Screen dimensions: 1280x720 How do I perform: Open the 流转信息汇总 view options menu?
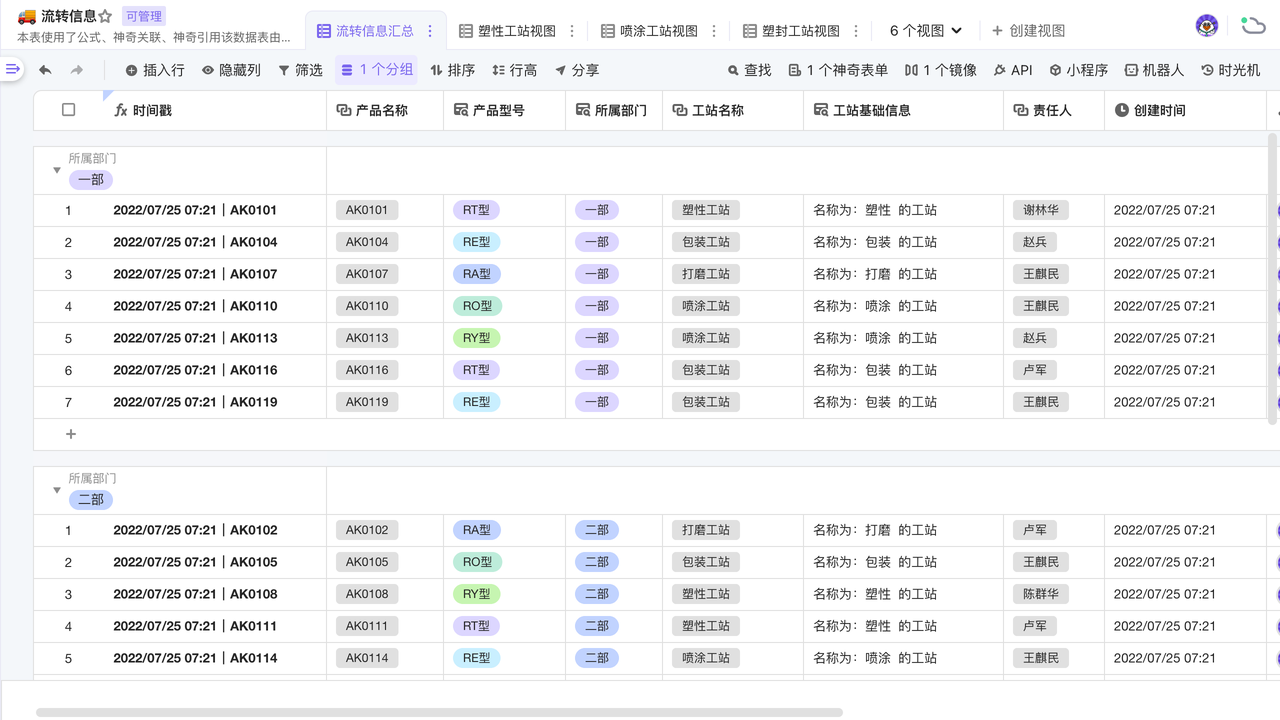coord(430,31)
